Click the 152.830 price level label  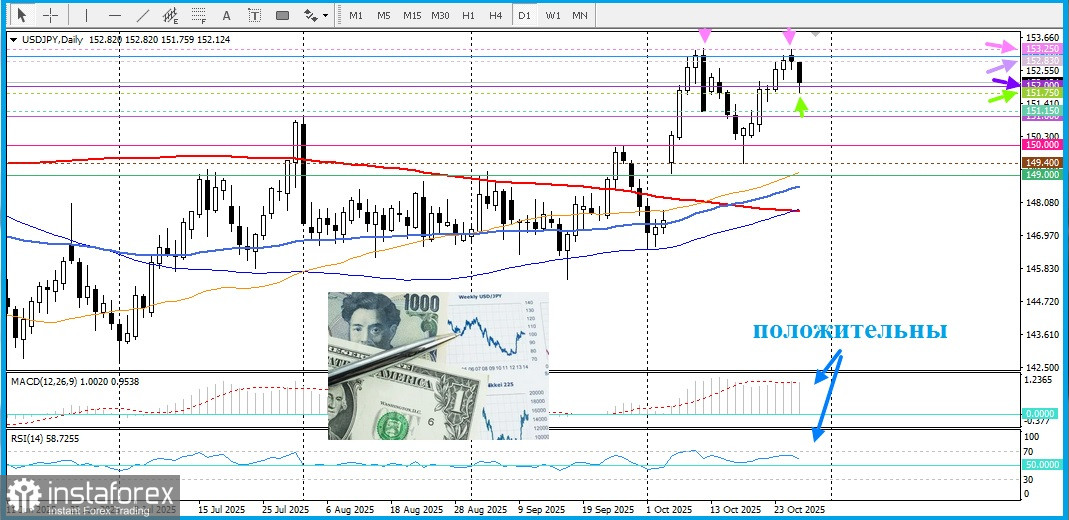tap(1041, 61)
